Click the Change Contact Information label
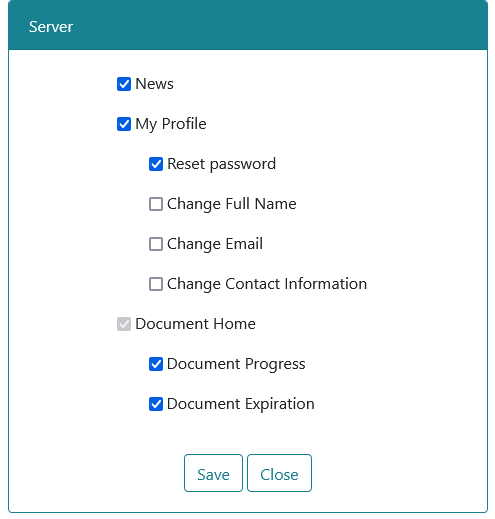 coord(267,284)
